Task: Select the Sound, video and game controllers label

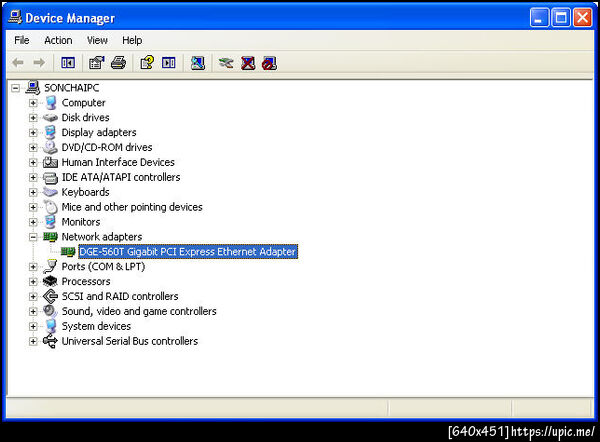Action: click(139, 311)
